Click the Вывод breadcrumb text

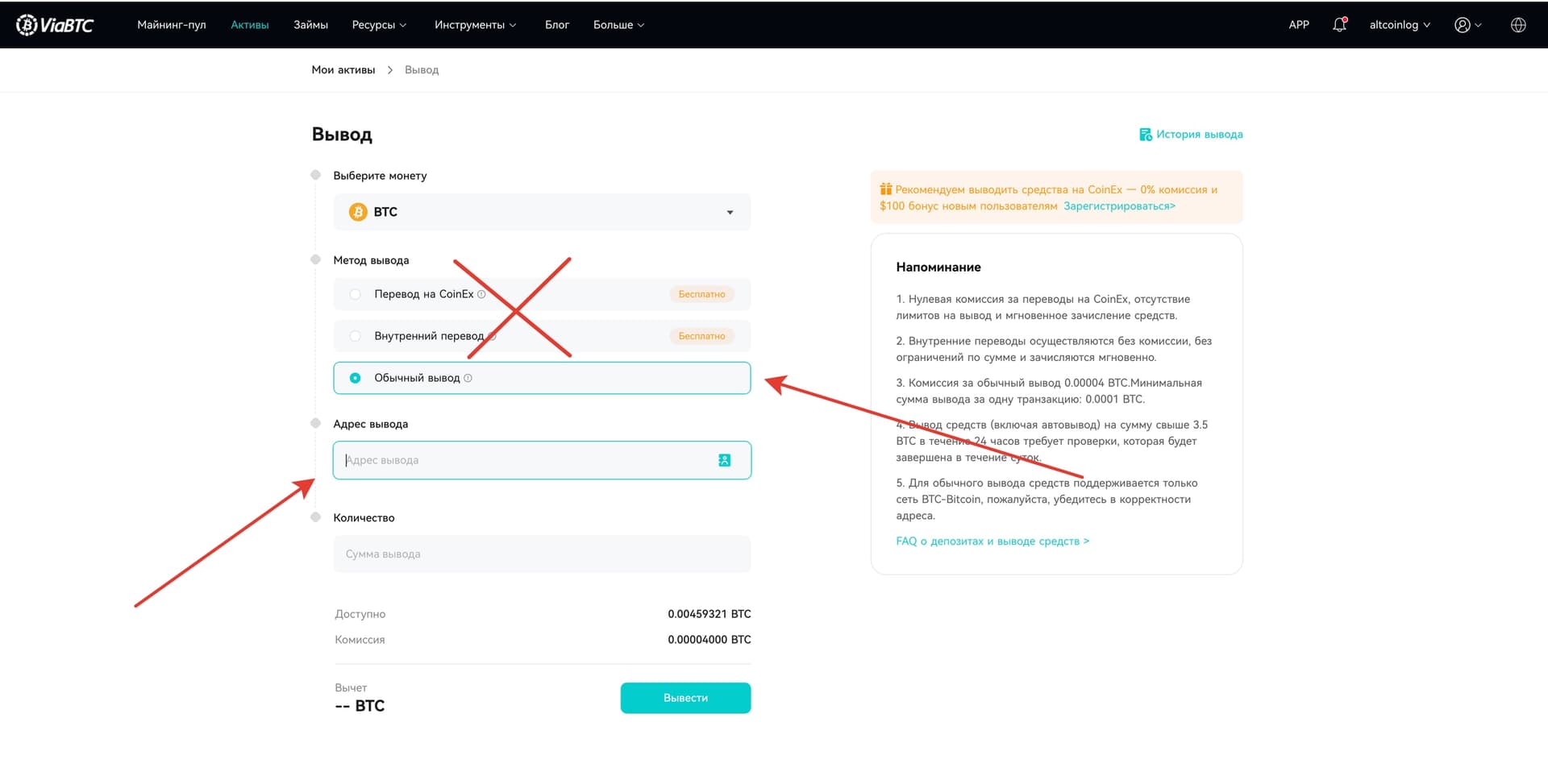coord(422,70)
